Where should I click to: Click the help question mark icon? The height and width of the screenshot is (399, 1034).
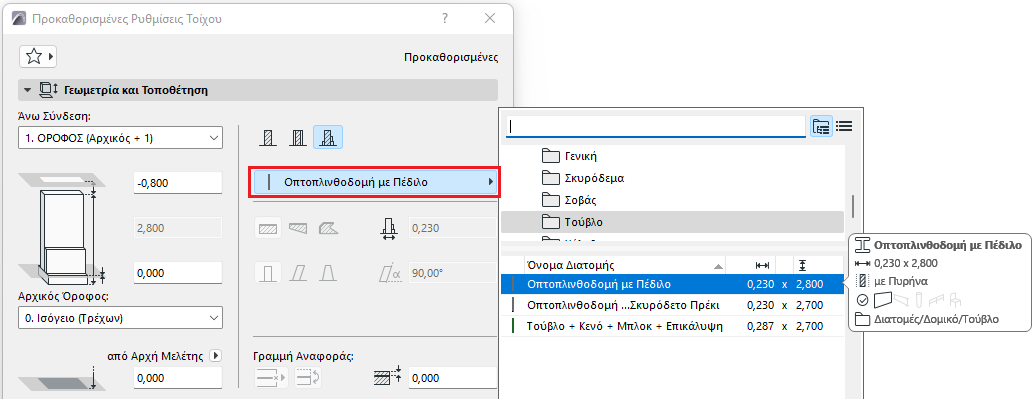coord(446,18)
